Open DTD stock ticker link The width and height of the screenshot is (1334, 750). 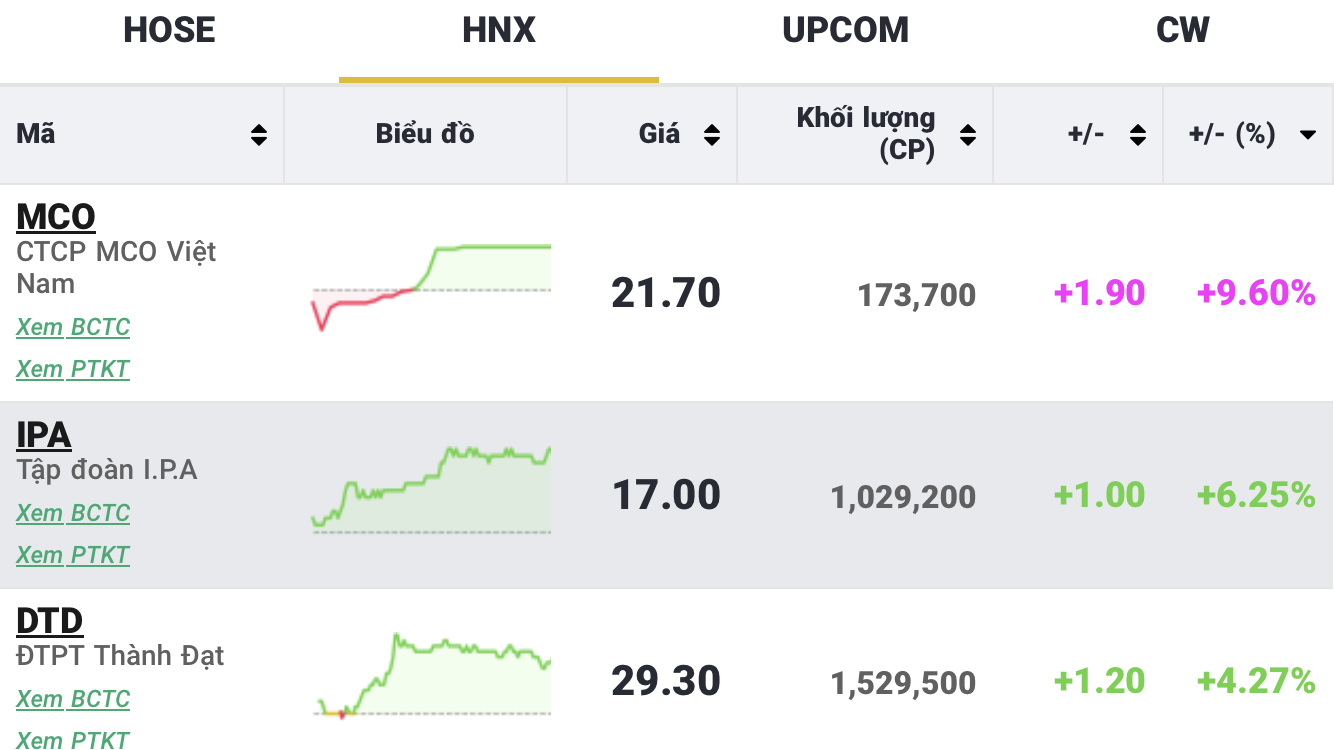pos(50,621)
